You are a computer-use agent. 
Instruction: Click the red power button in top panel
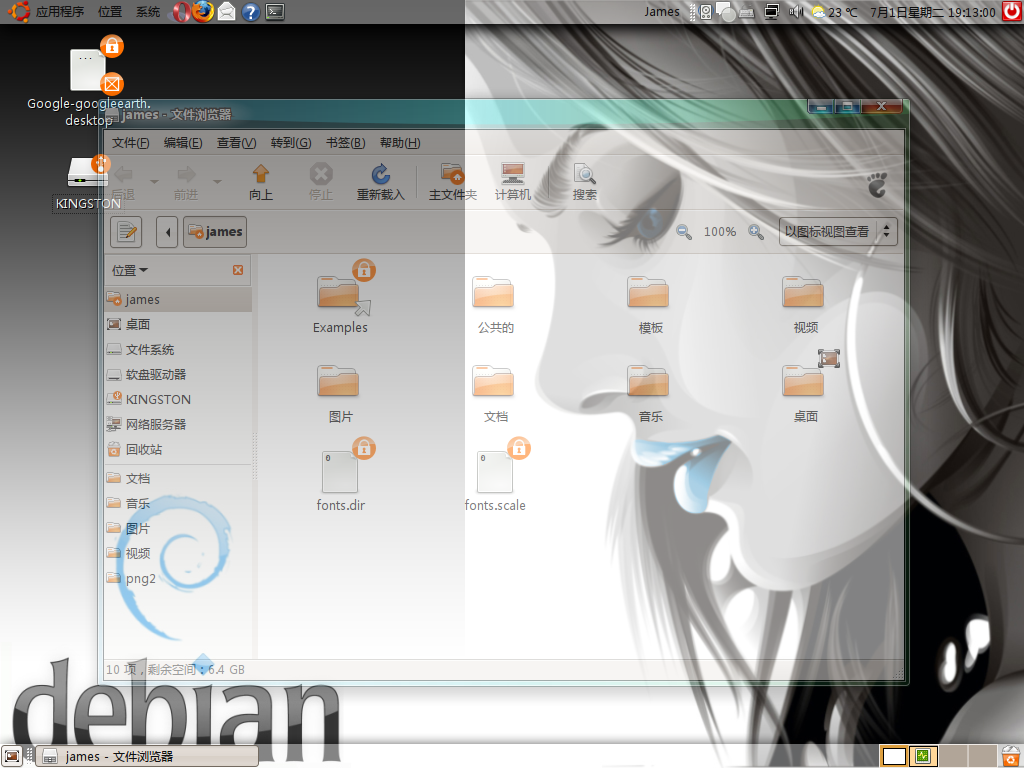click(x=1012, y=12)
